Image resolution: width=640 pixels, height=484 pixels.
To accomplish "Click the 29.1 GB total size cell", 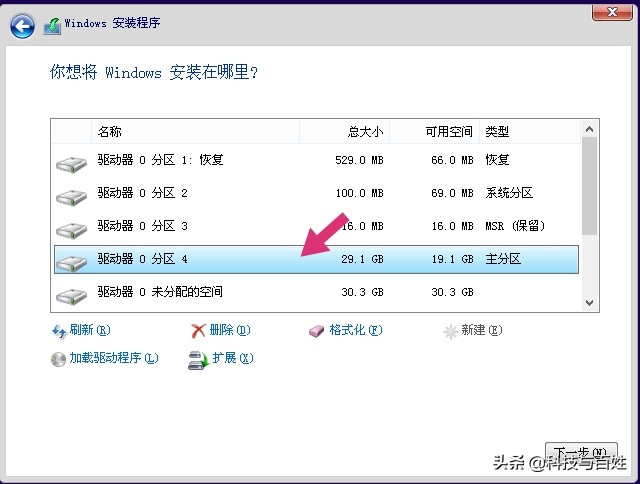I will coord(362,259).
